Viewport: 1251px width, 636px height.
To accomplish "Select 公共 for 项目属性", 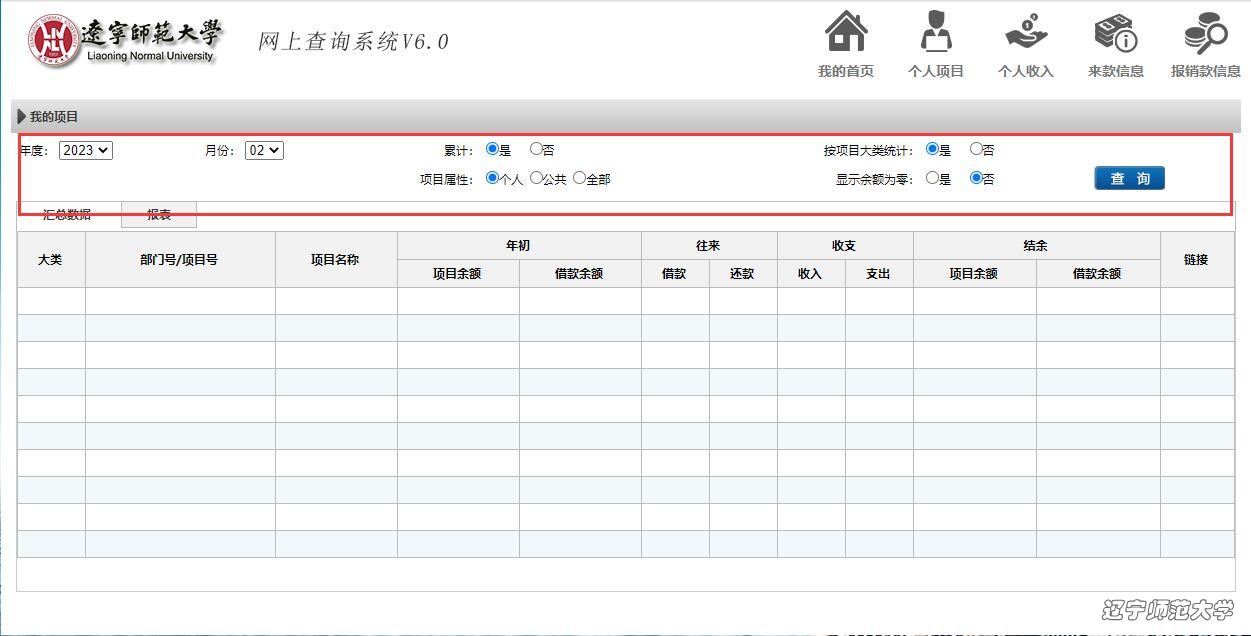I will 536,178.
